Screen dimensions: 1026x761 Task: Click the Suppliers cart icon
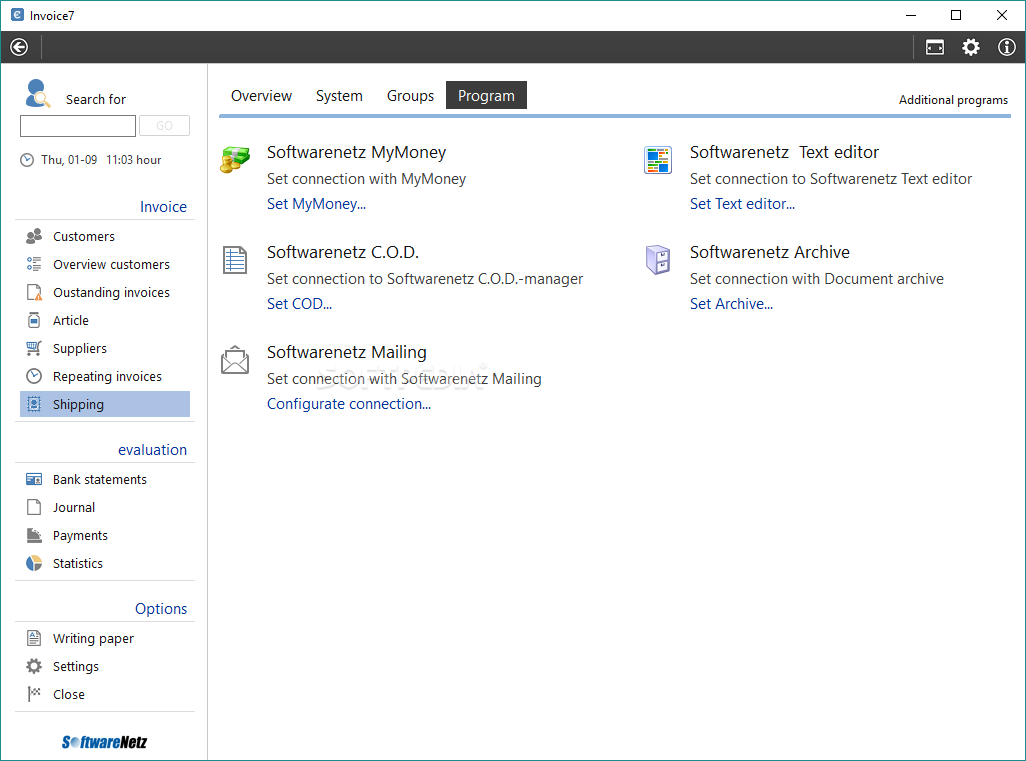point(34,348)
